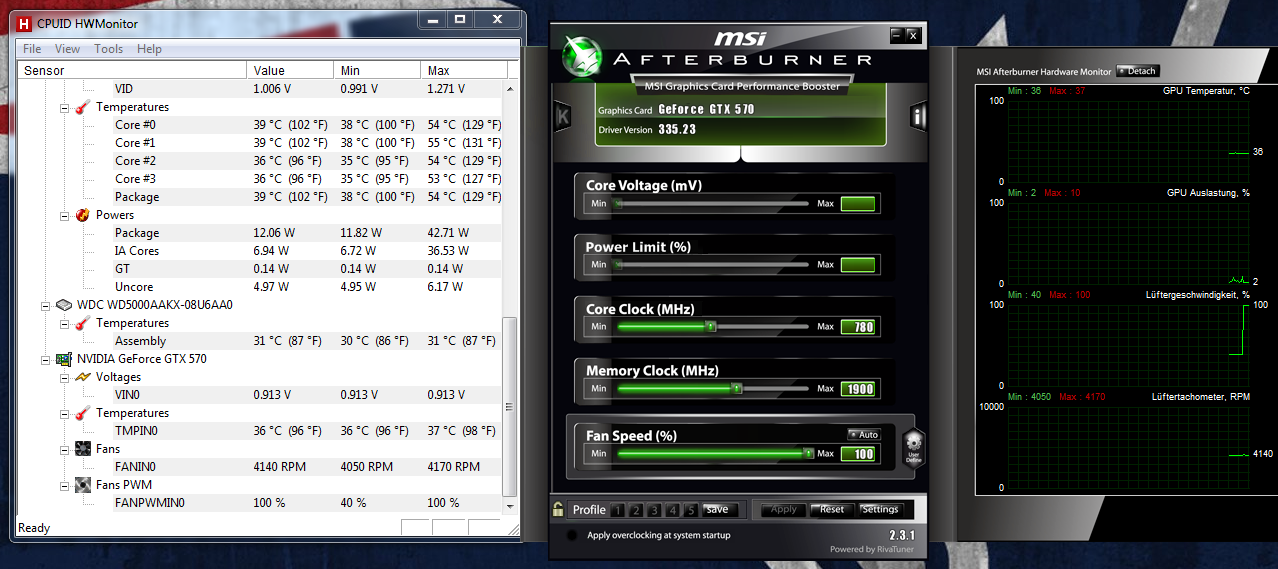Collapse the Voltages node above VIN0

[x=65, y=377]
